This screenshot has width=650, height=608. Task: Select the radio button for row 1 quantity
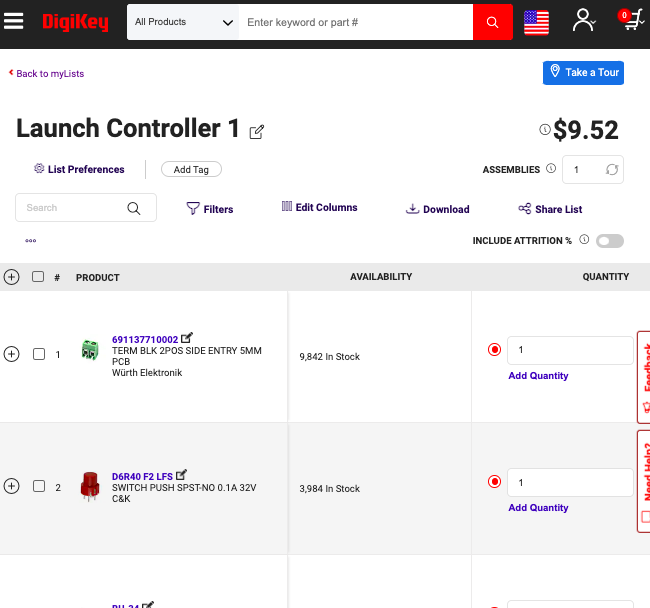(x=494, y=350)
